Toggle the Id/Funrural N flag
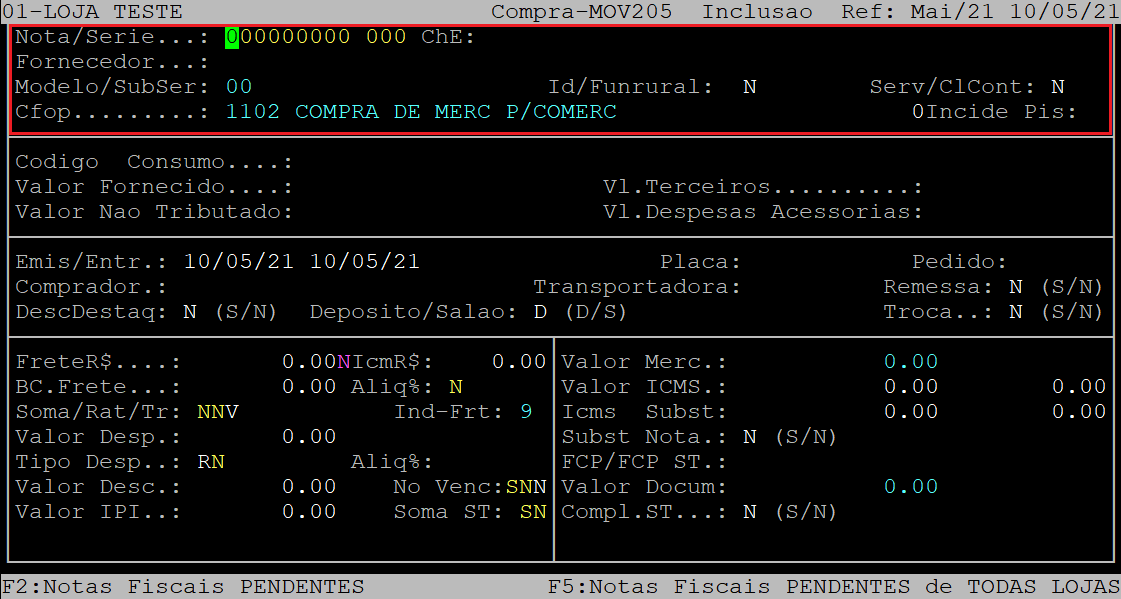The image size is (1121, 599). coord(749,87)
